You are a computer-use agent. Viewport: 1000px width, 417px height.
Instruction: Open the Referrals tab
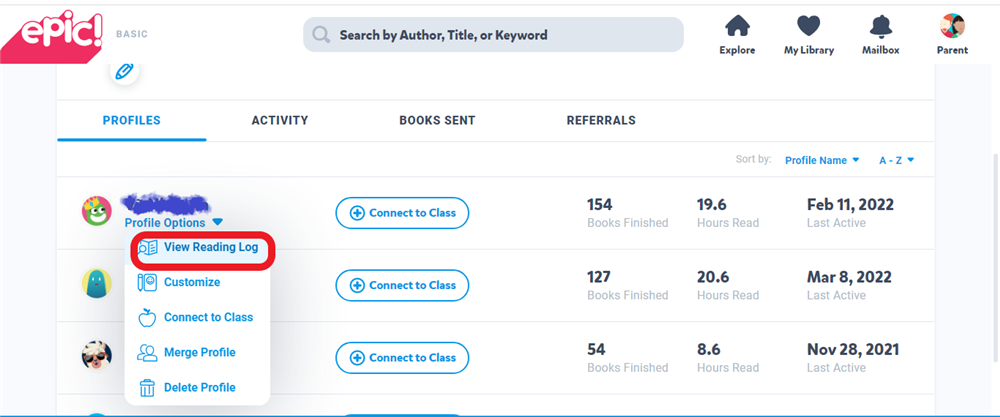[601, 120]
